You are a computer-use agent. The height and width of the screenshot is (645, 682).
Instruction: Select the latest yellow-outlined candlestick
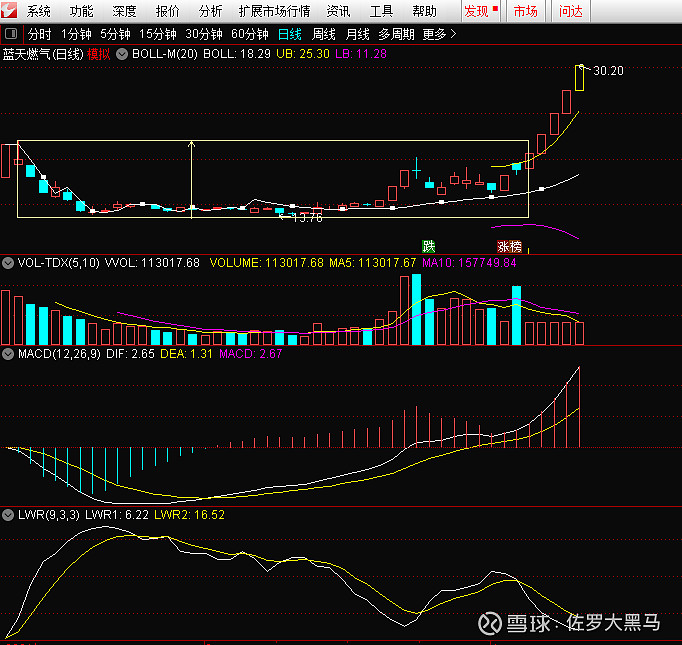(x=579, y=78)
